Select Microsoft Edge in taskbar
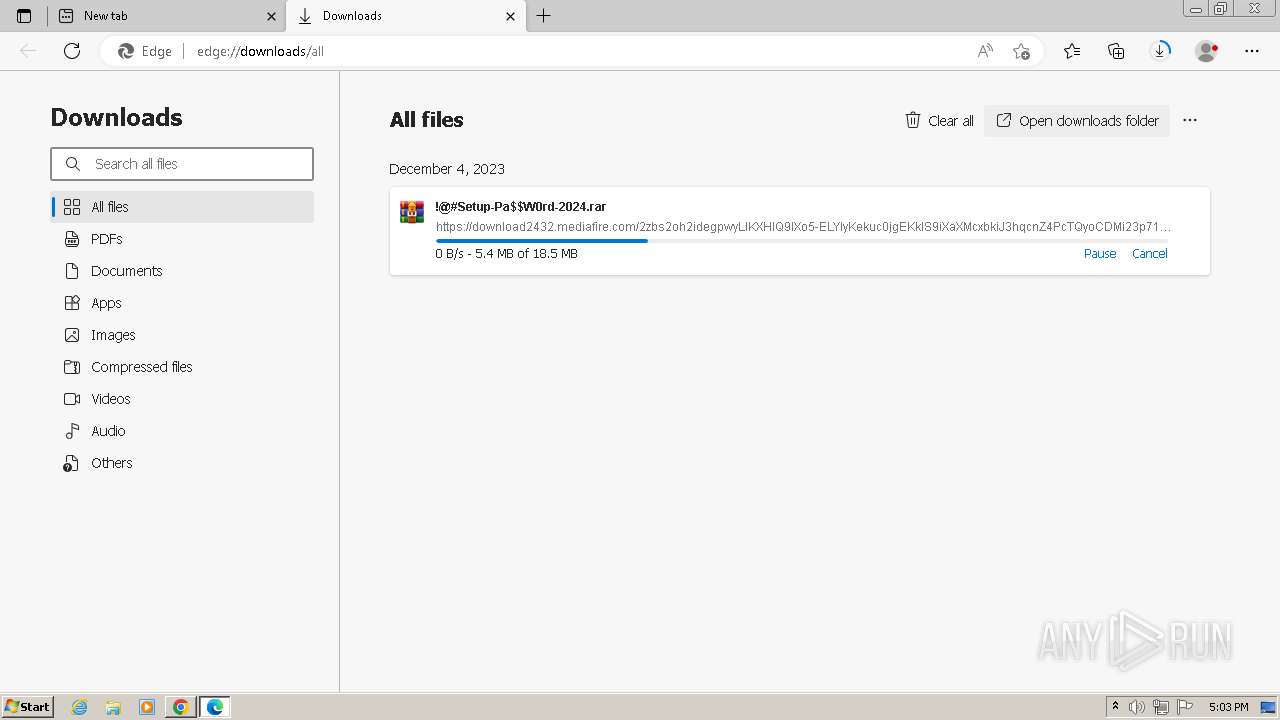The image size is (1280, 720). (x=215, y=707)
